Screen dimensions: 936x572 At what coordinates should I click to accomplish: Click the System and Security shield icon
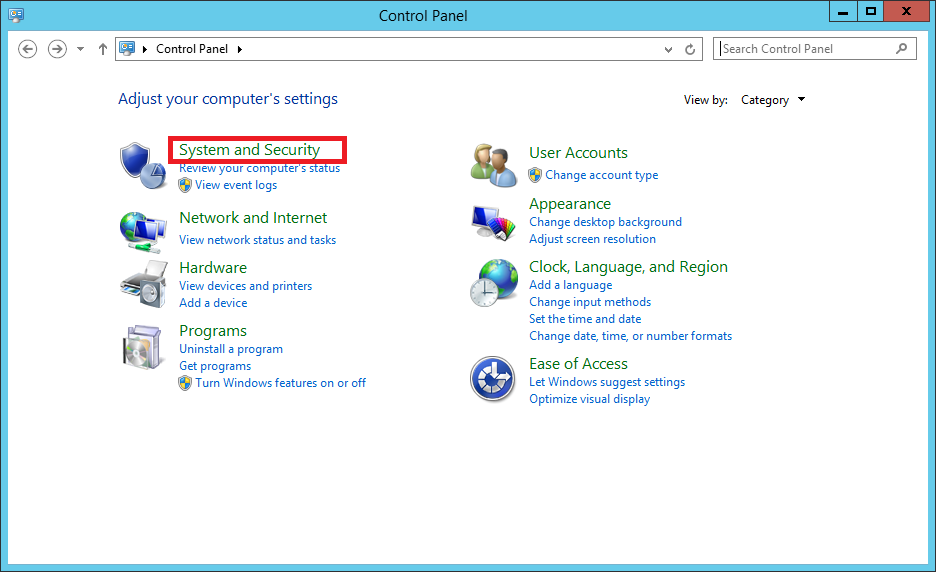pos(142,164)
